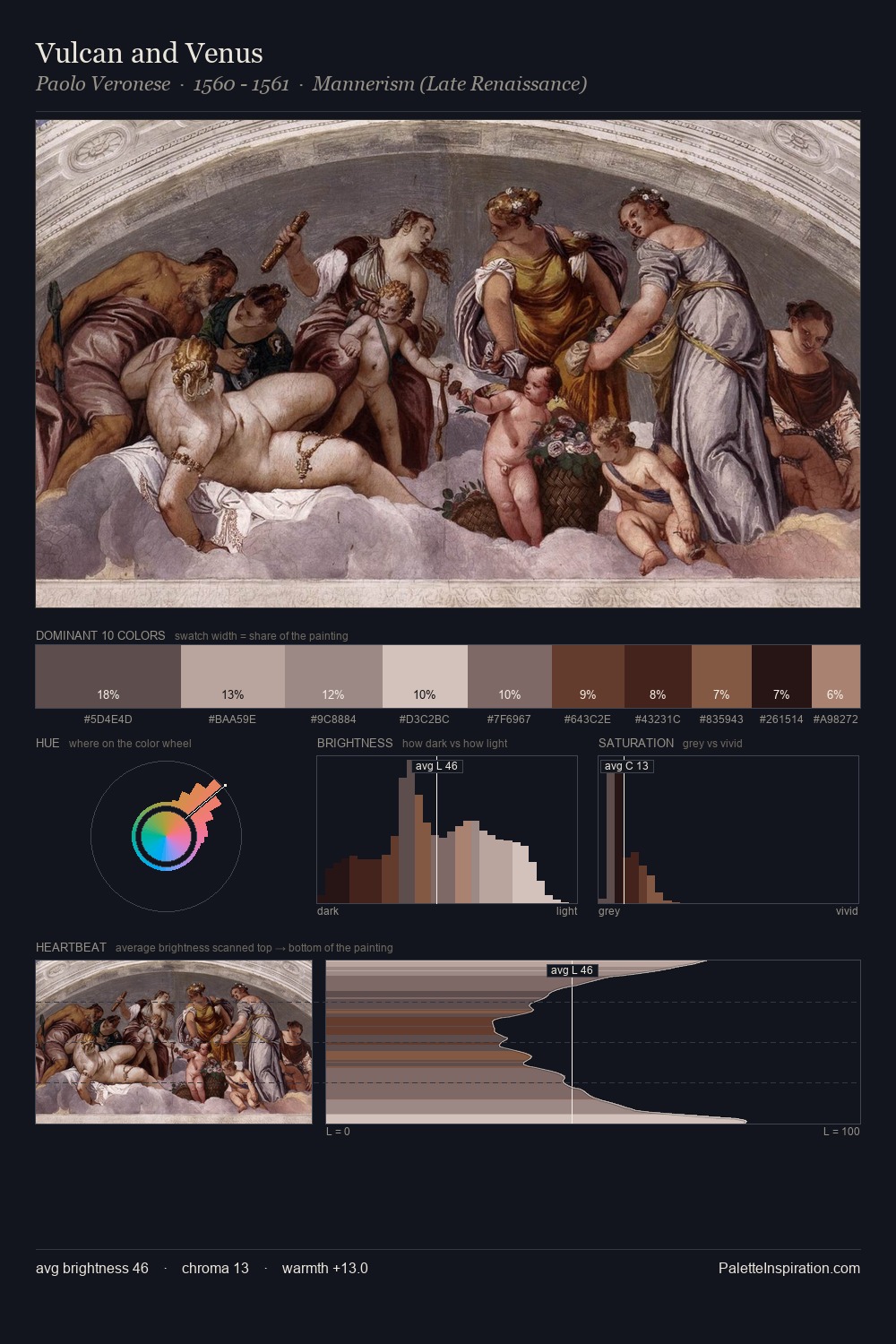Click the DOMINANT 10 COLORS heading

click(100, 635)
